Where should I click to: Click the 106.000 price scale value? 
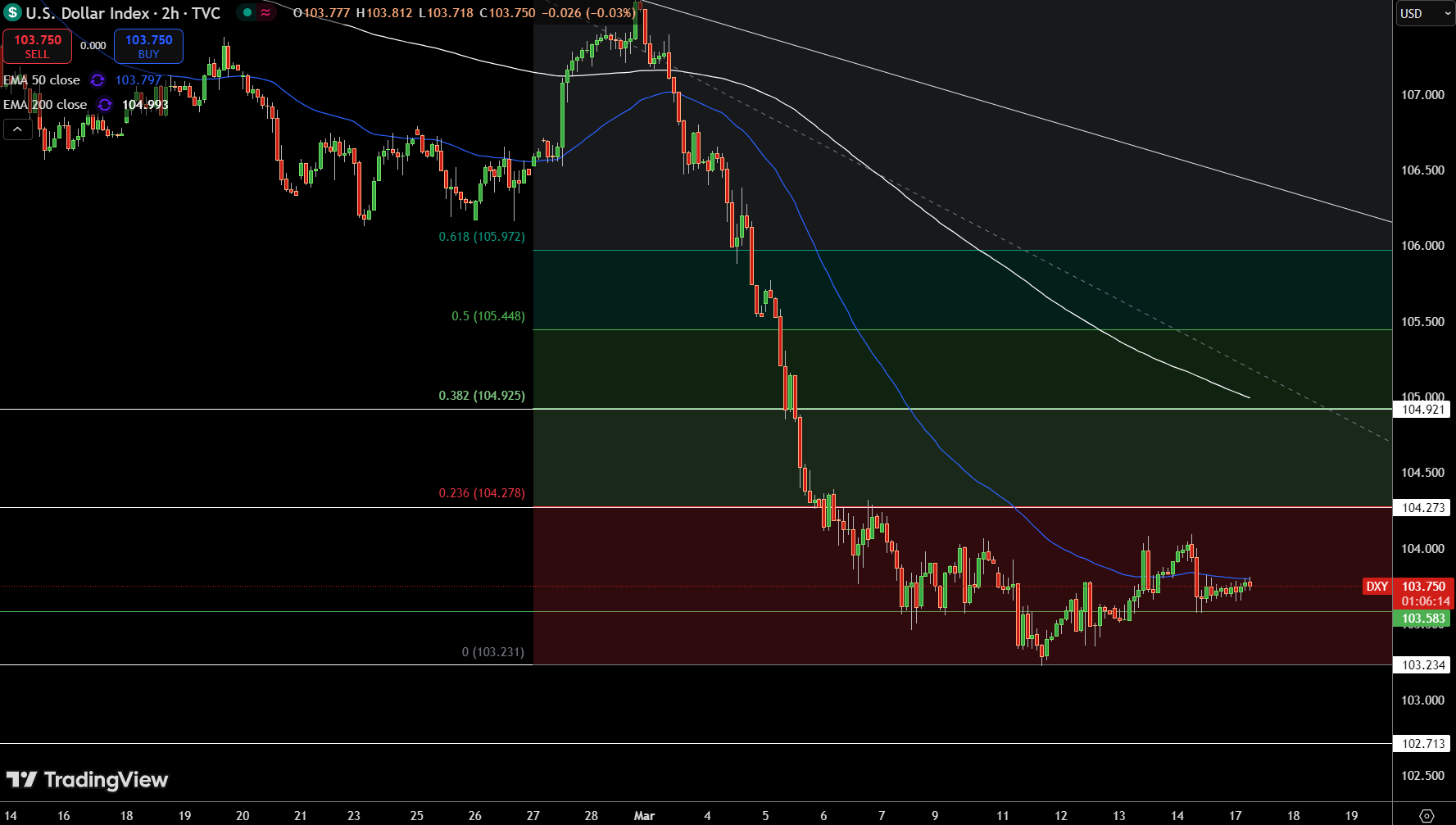(x=1422, y=246)
